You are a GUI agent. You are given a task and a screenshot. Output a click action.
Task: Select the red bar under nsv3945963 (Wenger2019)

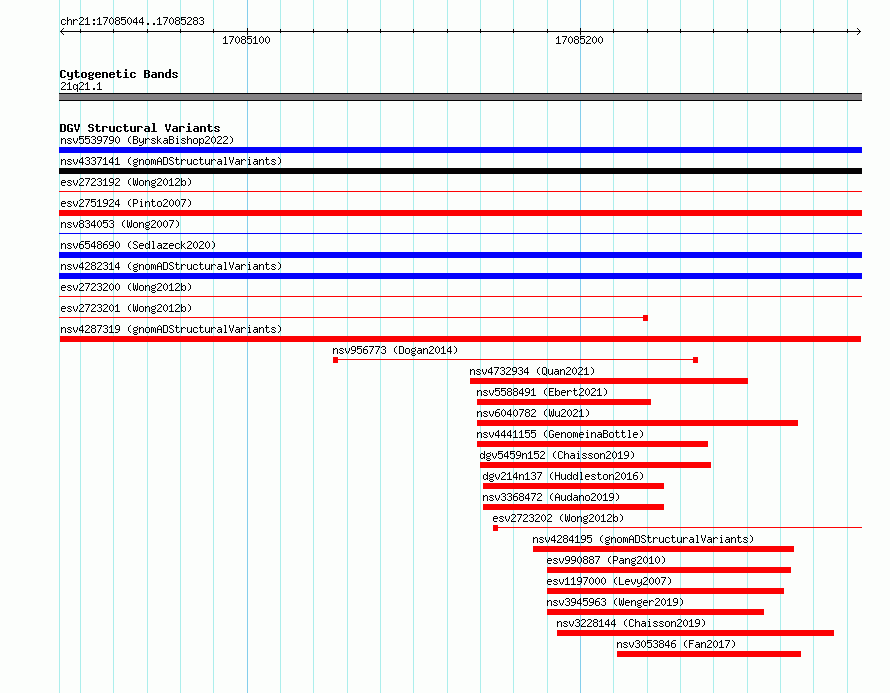point(656,612)
